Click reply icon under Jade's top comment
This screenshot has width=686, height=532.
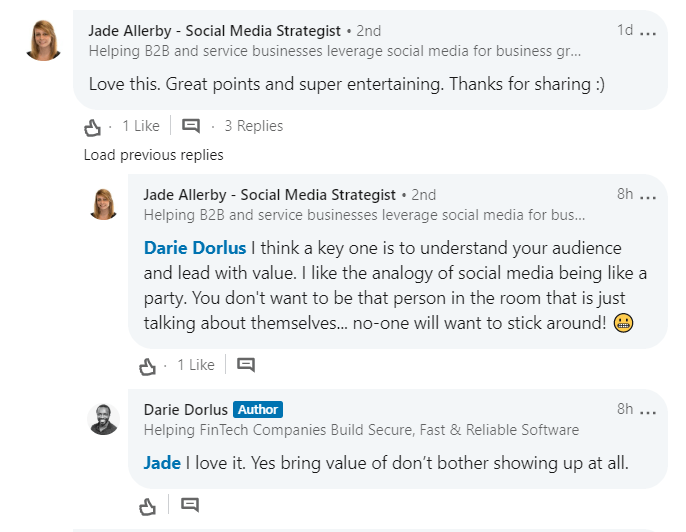pos(191,126)
